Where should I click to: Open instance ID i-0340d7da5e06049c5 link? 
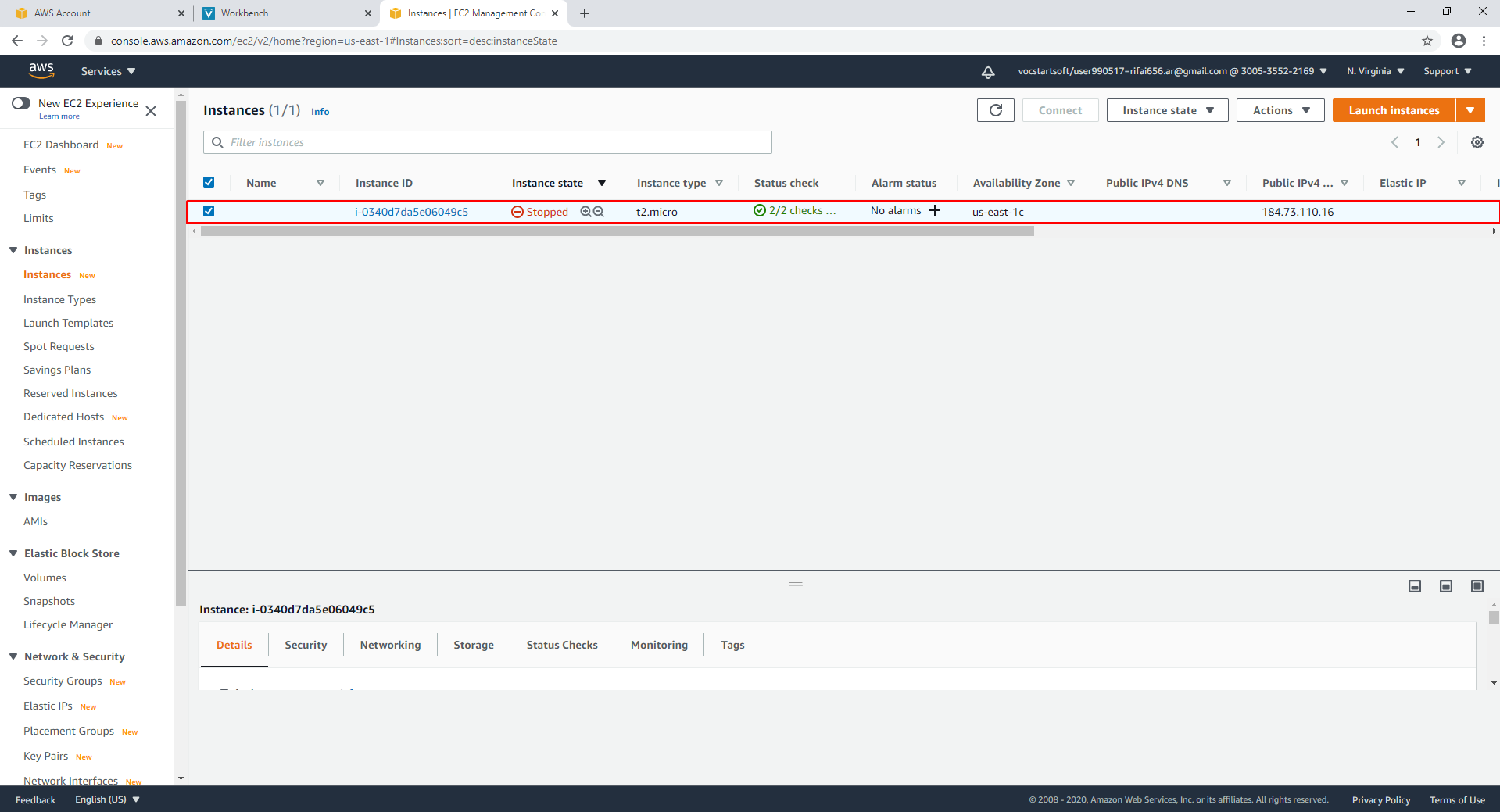click(411, 212)
